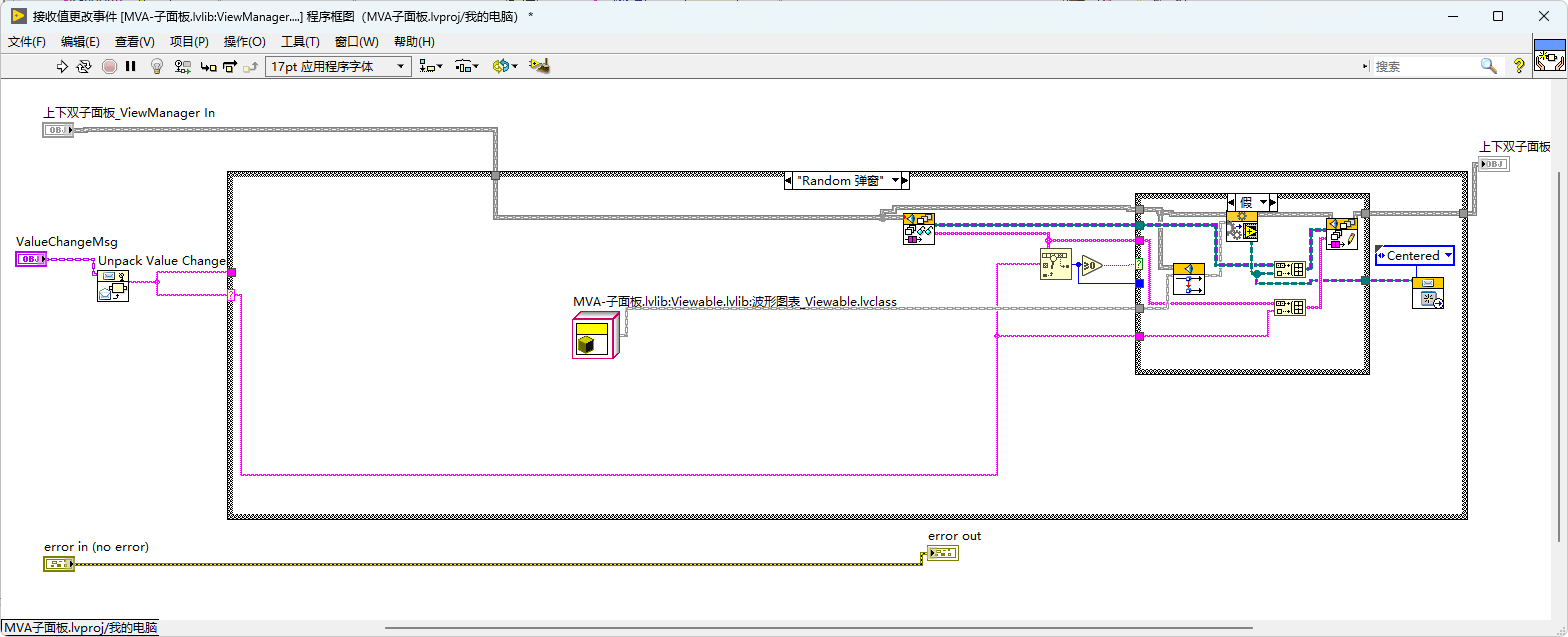1568x637 pixels.
Task: Toggle Retain Wire Values button
Action: (x=182, y=66)
